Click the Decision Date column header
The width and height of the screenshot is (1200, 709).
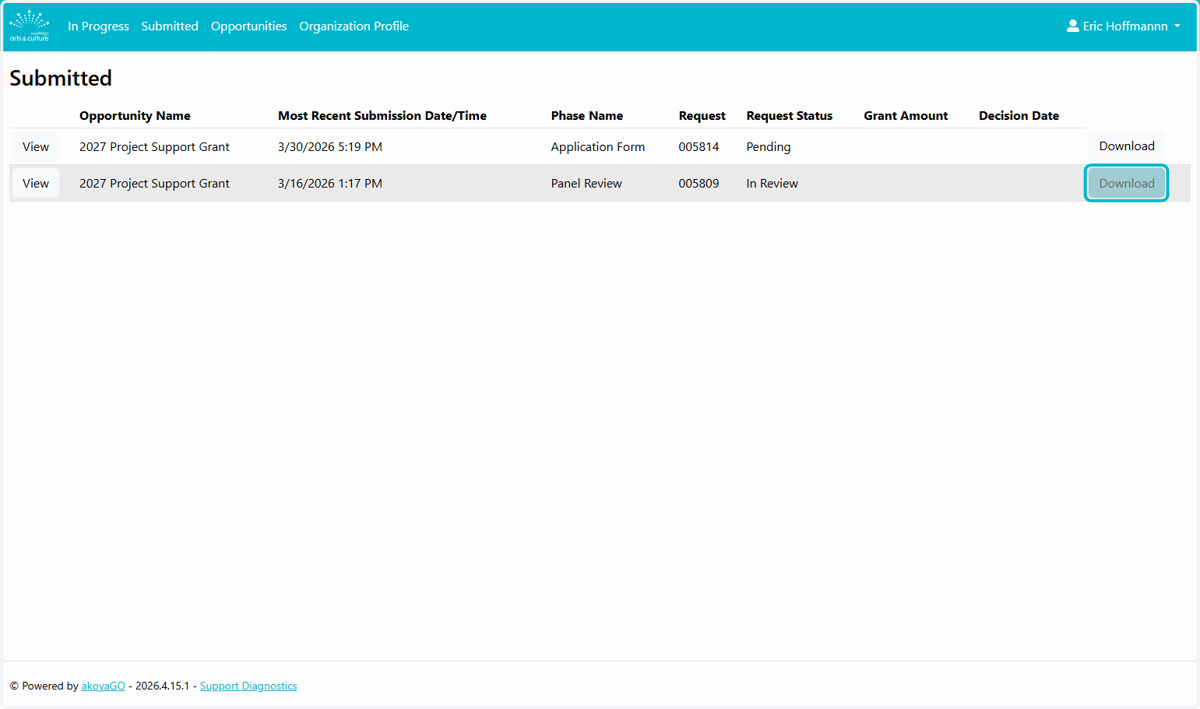1019,116
